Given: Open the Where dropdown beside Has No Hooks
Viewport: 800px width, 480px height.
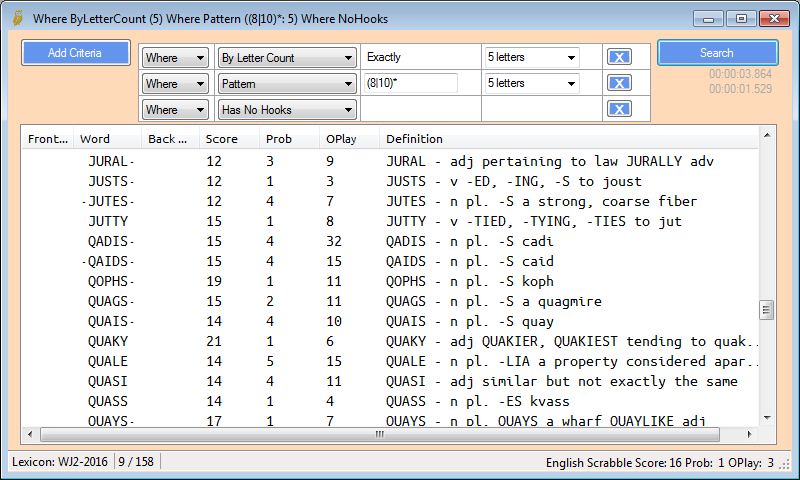Looking at the screenshot, I should tap(175, 110).
